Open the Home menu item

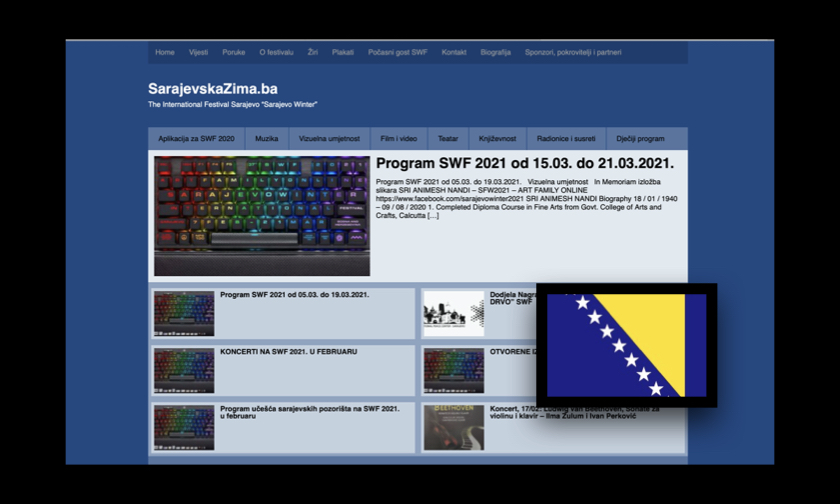(x=165, y=52)
